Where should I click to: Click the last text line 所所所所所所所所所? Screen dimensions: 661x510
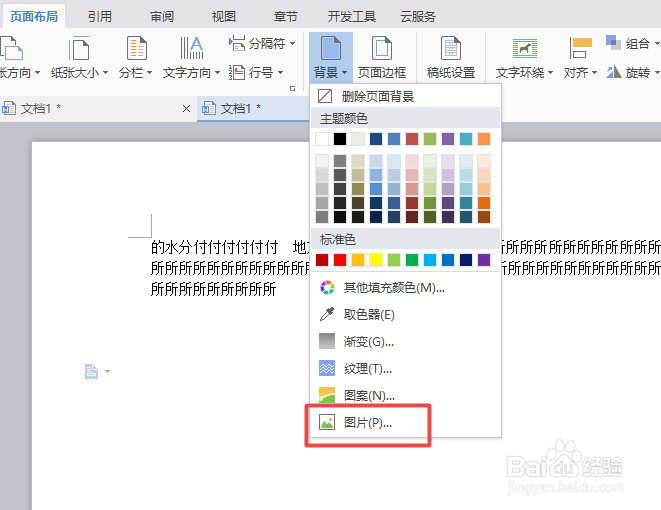pos(213,289)
